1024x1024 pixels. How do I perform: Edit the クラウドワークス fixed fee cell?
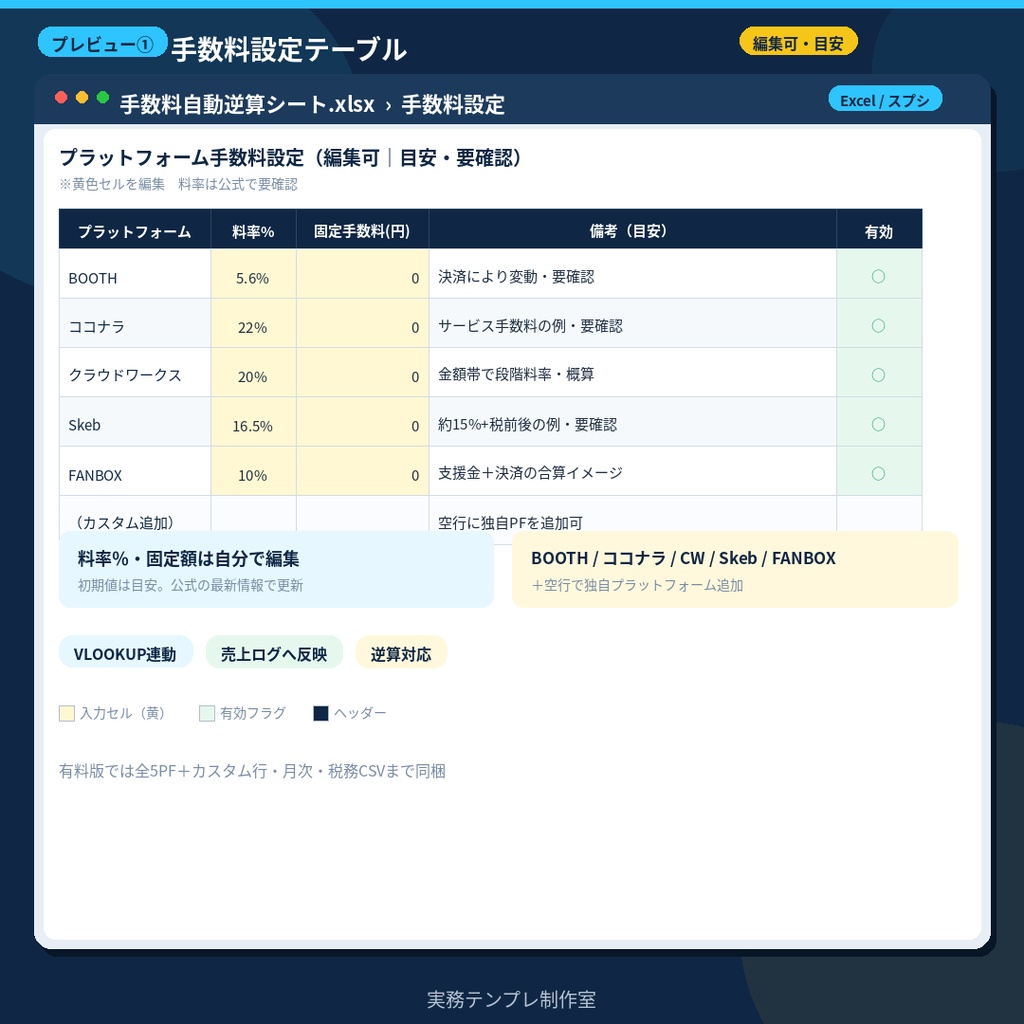(362, 373)
